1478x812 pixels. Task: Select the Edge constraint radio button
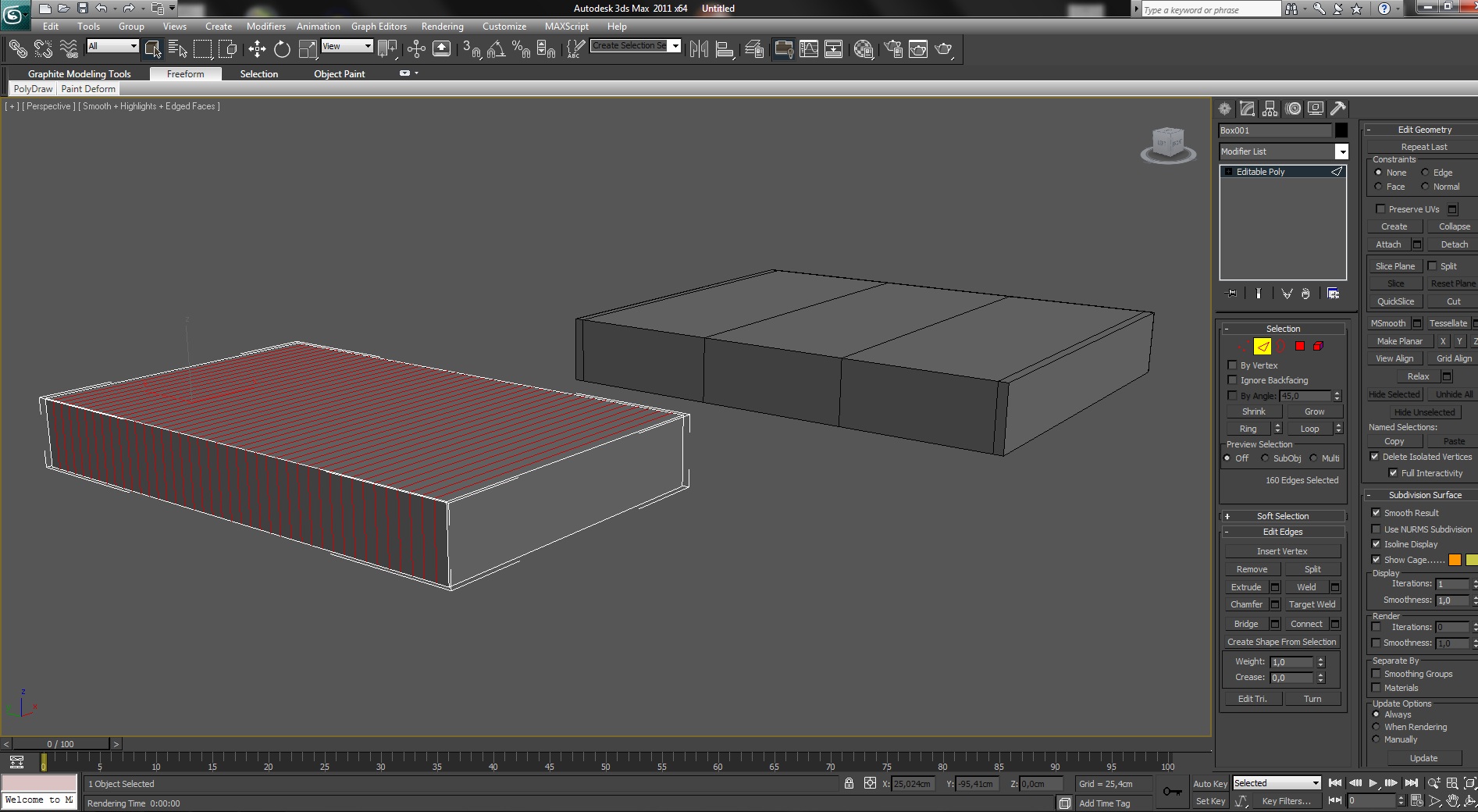pos(1425,173)
